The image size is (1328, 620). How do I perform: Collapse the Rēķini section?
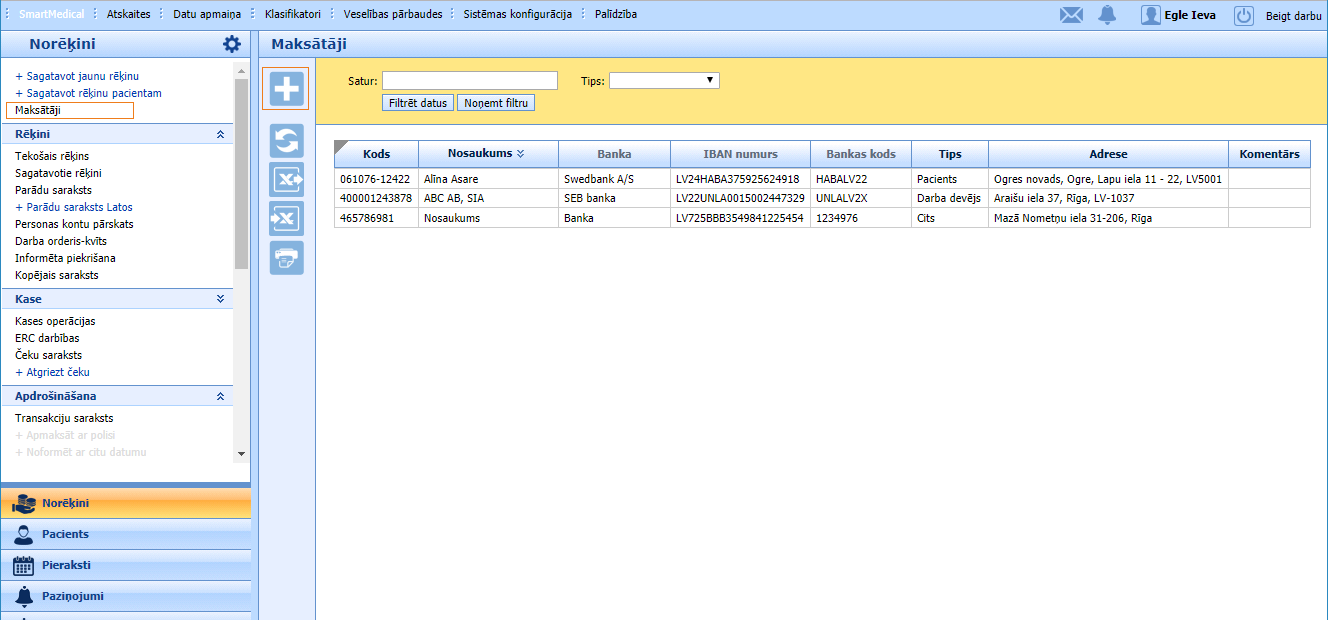pyautogui.click(x=220, y=134)
